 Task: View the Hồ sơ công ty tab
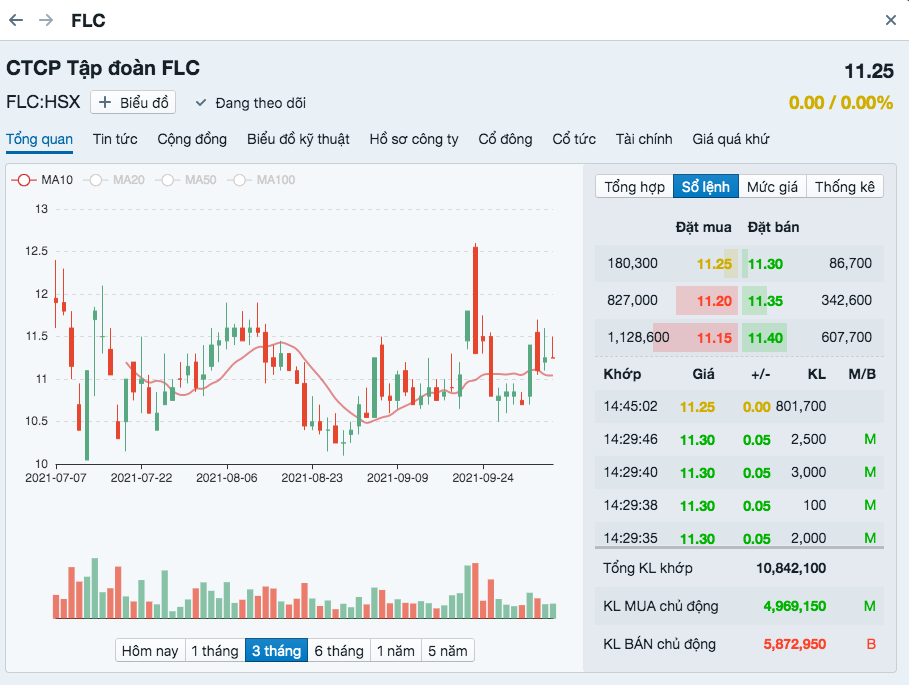pos(414,139)
